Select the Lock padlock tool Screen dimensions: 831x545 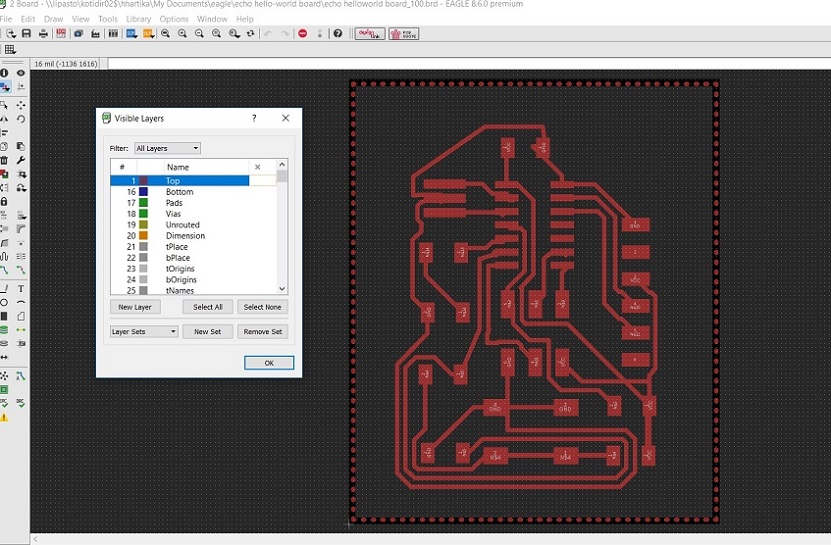click(x=4, y=201)
